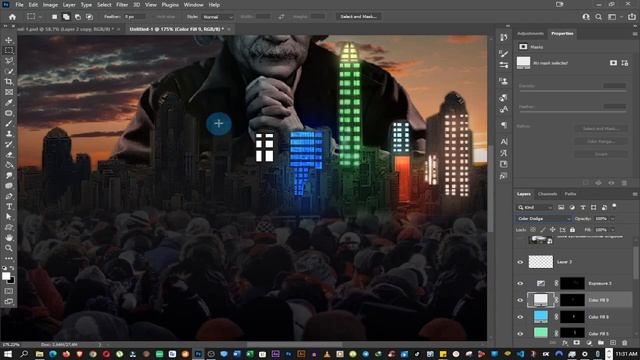Open the Character panel icon in dock

coord(504,142)
